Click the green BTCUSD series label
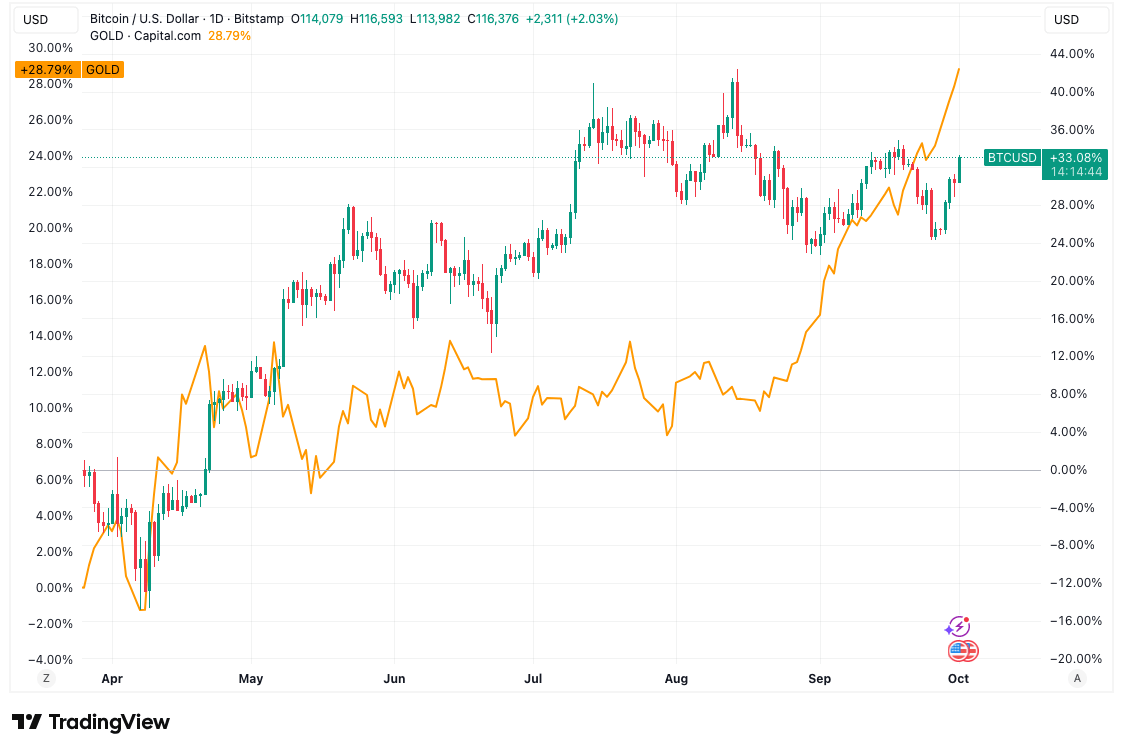1123x752 pixels. click(1012, 157)
